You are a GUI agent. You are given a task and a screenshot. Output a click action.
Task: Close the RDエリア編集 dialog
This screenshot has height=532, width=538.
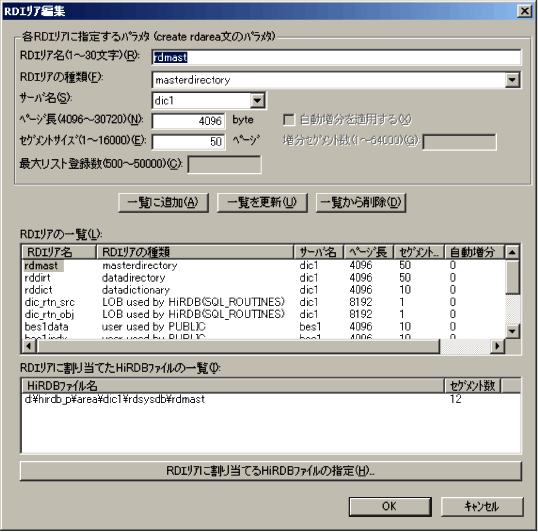point(525,11)
